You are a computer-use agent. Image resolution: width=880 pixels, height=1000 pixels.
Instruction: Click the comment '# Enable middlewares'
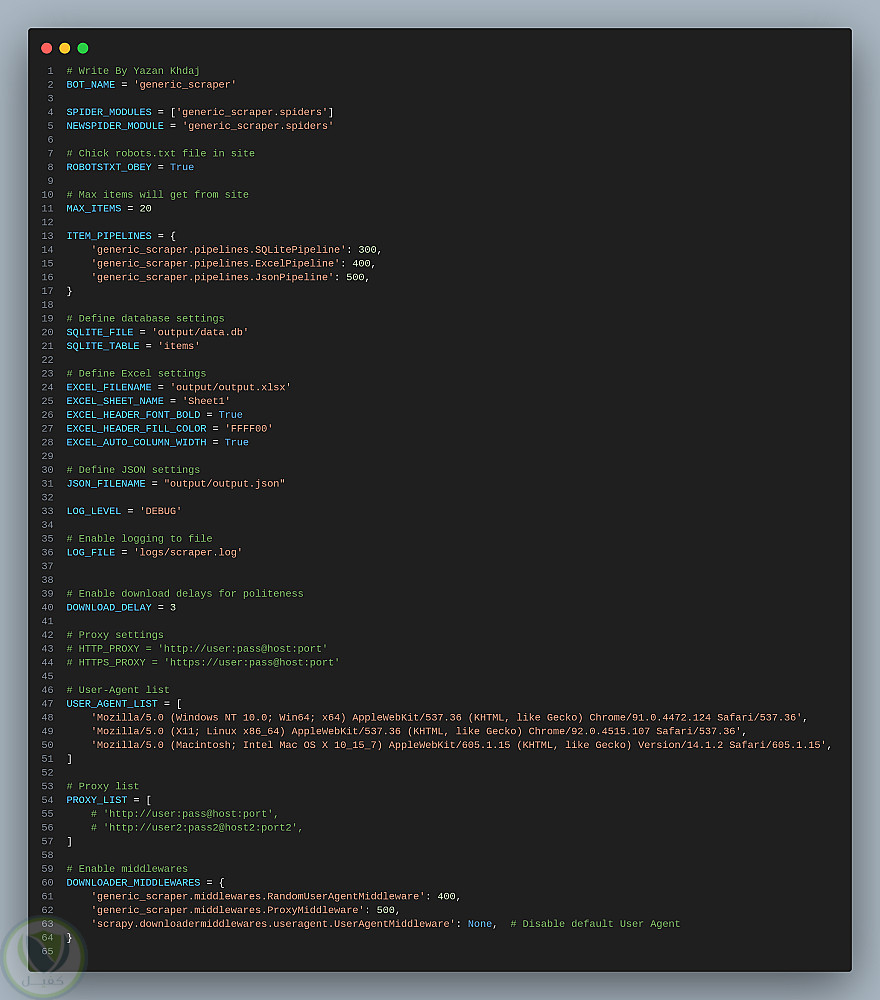tap(127, 869)
